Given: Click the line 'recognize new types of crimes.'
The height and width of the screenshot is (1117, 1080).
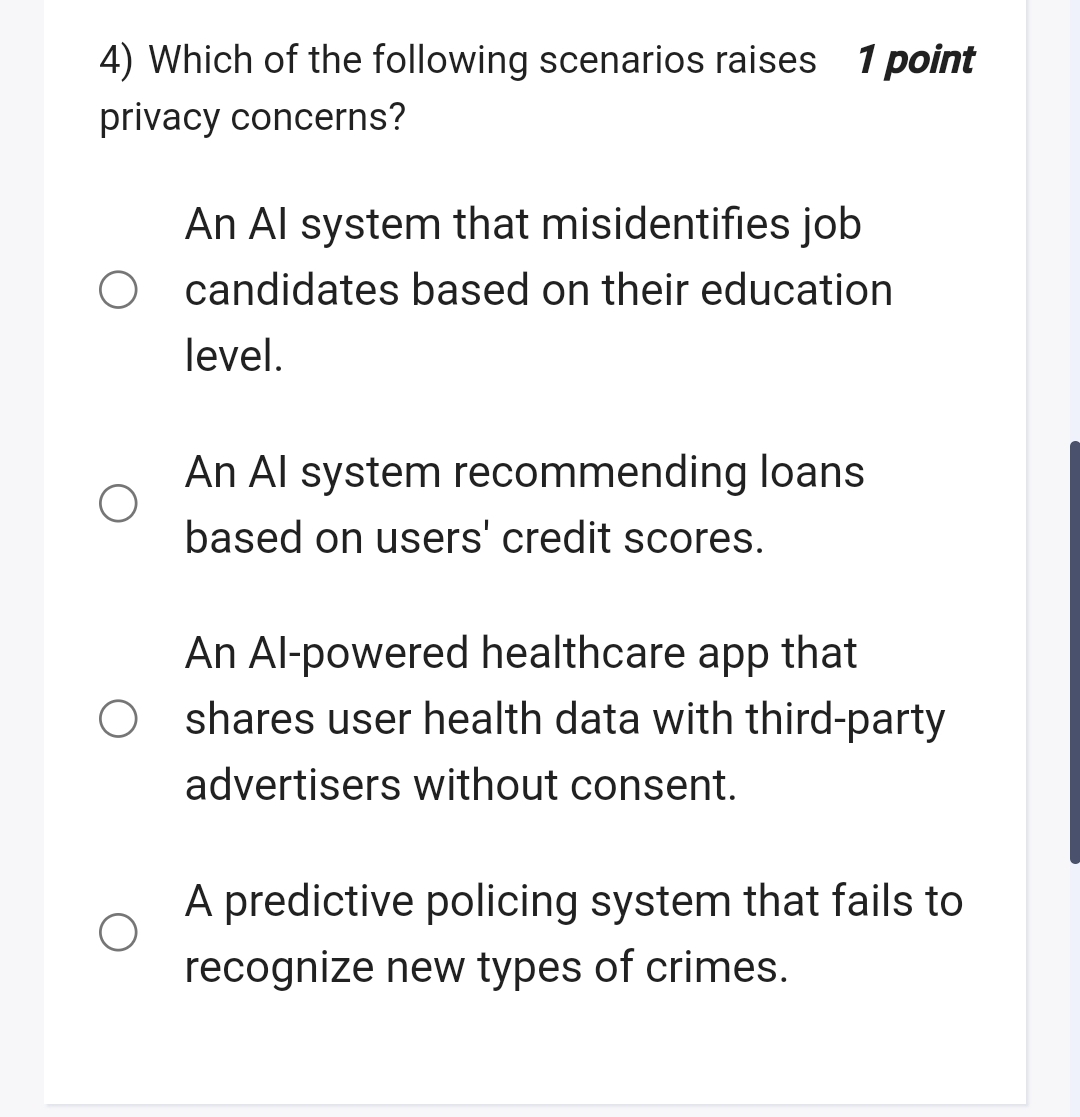Looking at the screenshot, I should tap(486, 967).
